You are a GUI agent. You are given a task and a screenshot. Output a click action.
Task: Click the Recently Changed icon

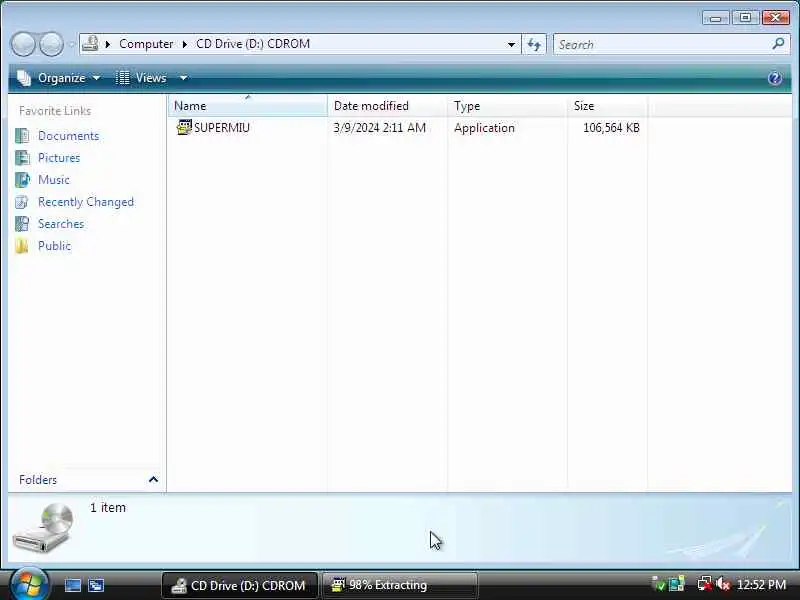coord(22,202)
